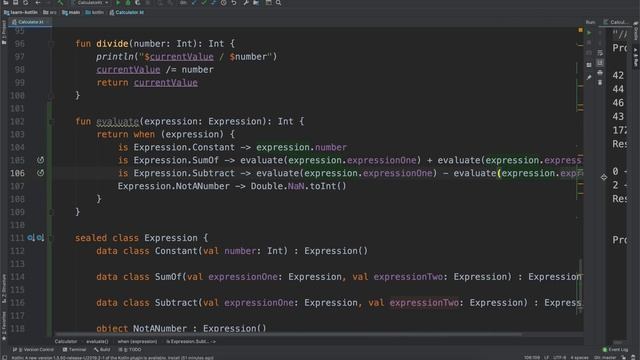
Task: Select the kotlin folder breadcrumb
Action: (x=94, y=12)
